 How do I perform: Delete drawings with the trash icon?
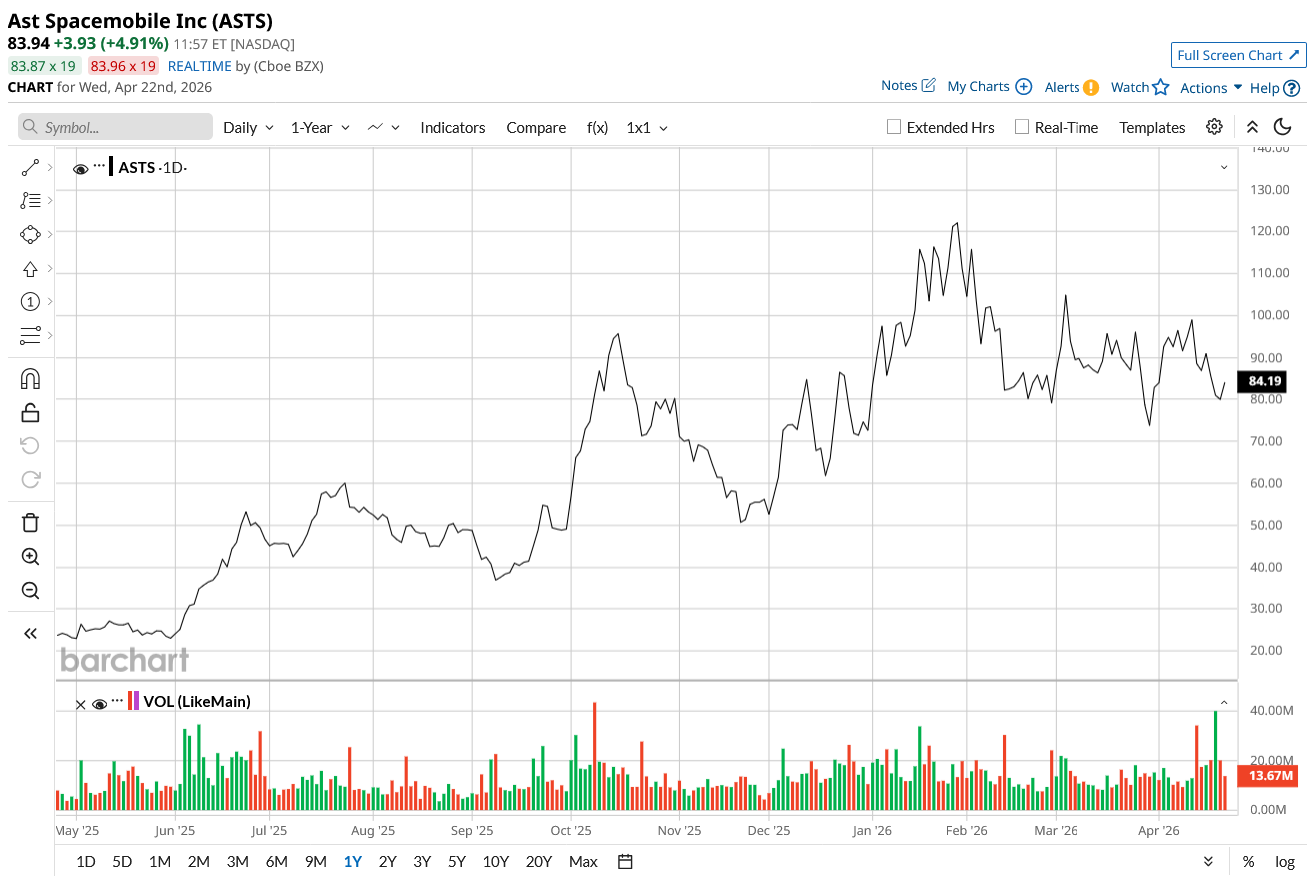(30, 523)
